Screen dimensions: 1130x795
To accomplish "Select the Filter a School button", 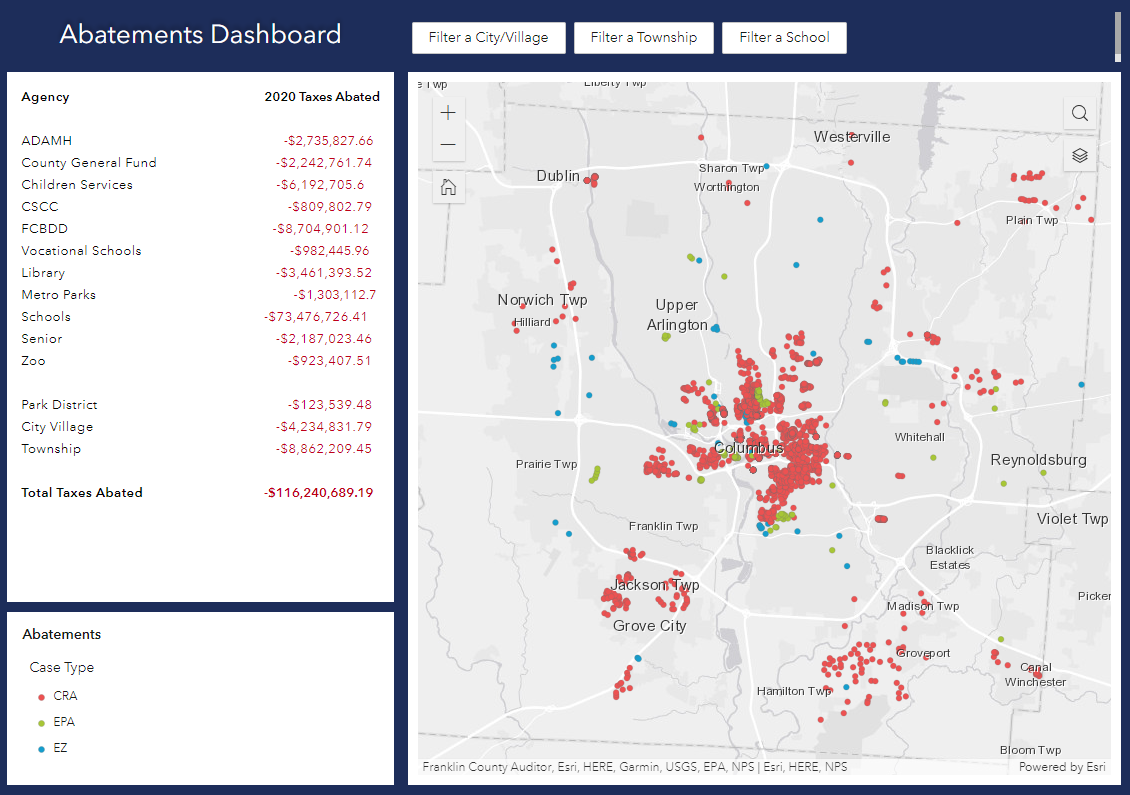I will tap(784, 37).
